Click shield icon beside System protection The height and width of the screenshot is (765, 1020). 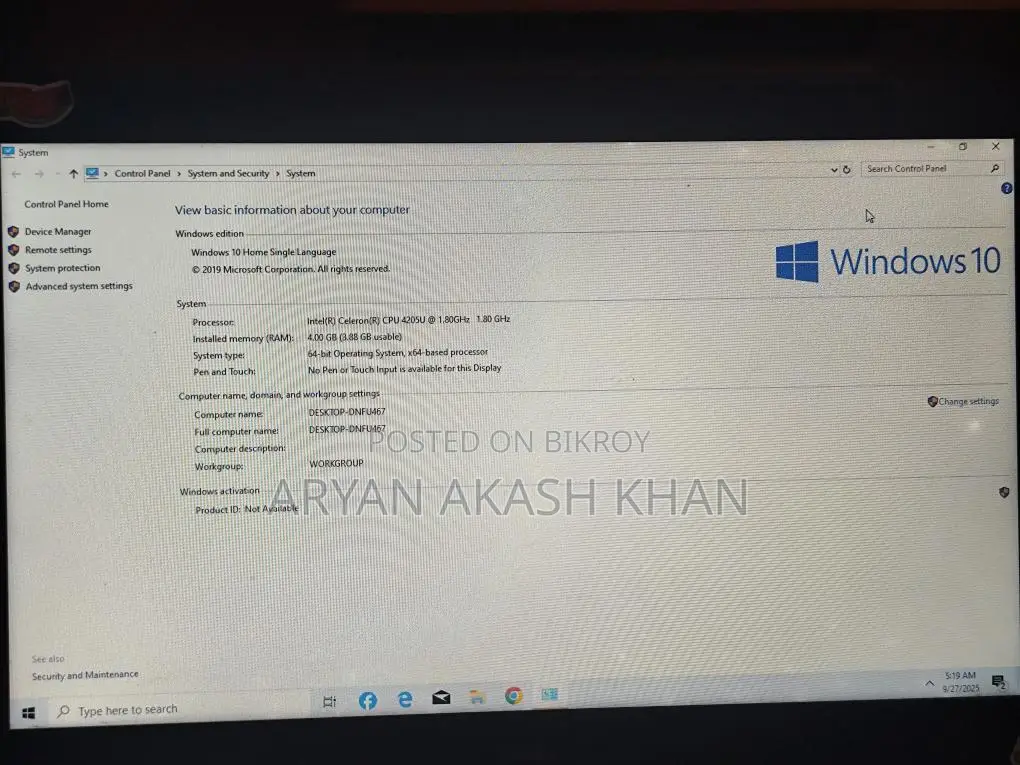tap(14, 268)
